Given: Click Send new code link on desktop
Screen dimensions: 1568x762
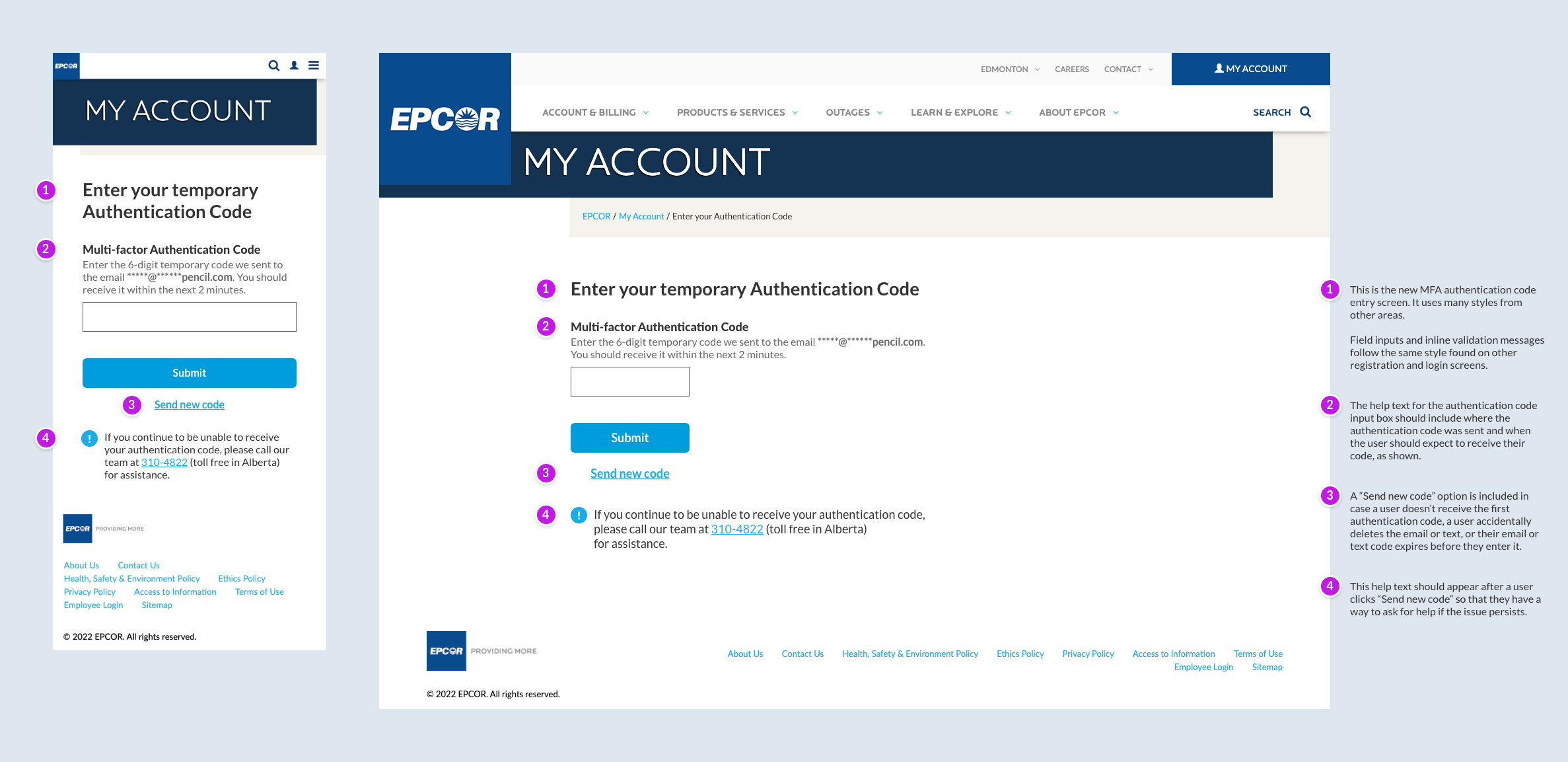Looking at the screenshot, I should coord(629,473).
